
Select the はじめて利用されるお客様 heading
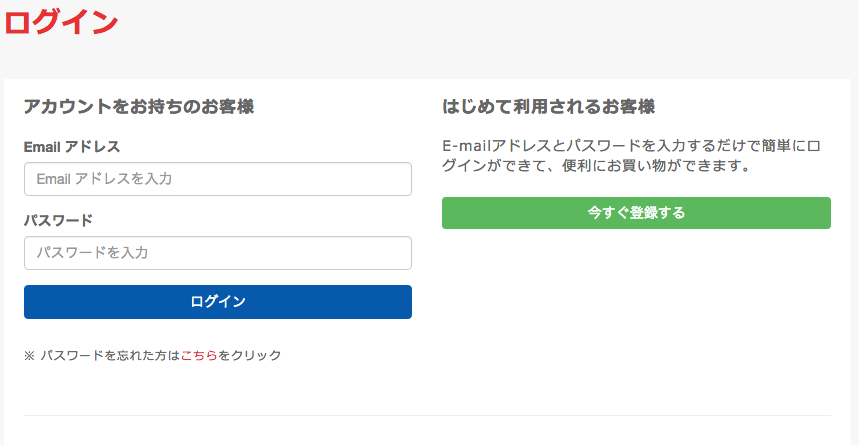[x=548, y=106]
